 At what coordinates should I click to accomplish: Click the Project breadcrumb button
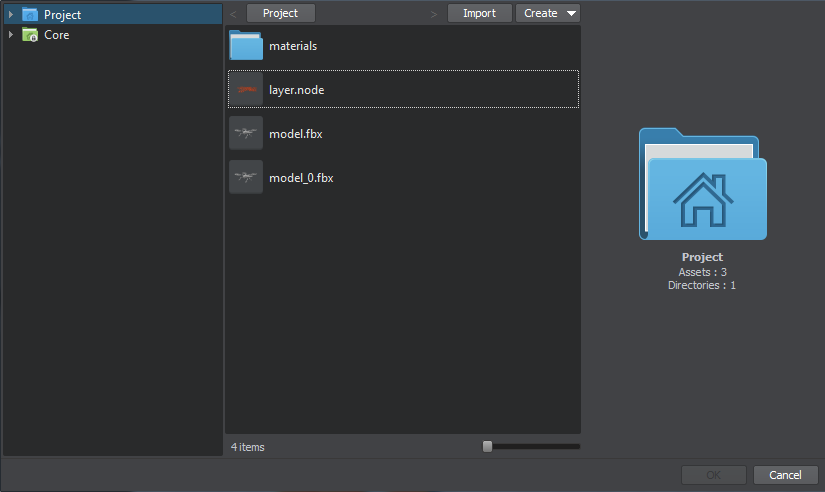coord(280,14)
